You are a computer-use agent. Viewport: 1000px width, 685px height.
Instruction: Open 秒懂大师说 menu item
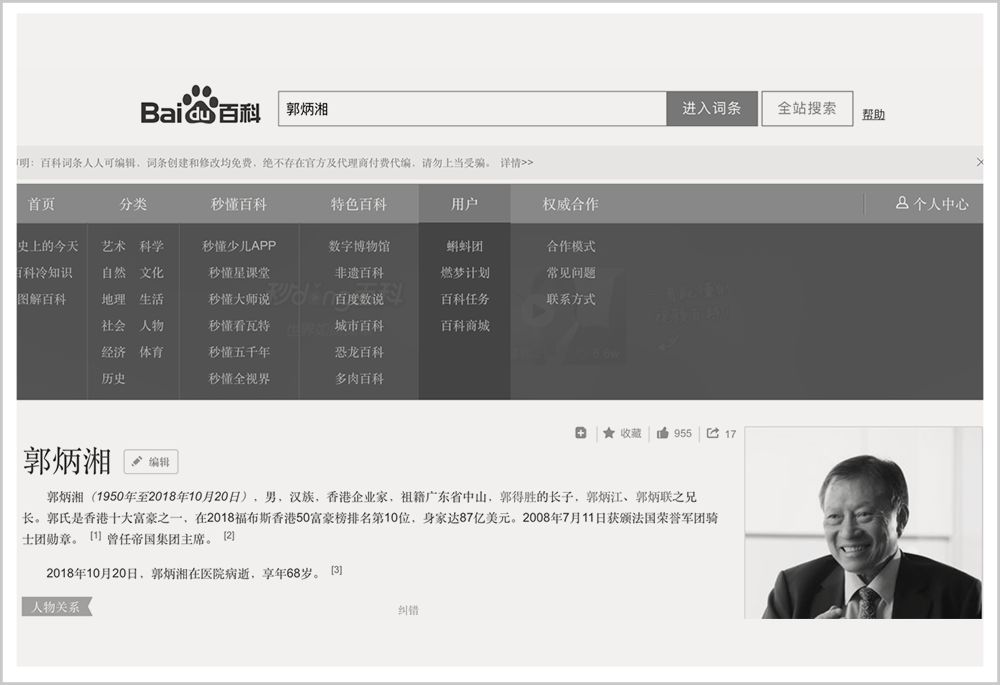click(x=239, y=299)
